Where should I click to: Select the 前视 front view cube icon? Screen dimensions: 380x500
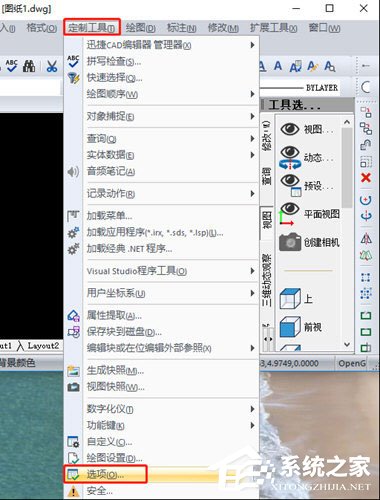click(290, 327)
